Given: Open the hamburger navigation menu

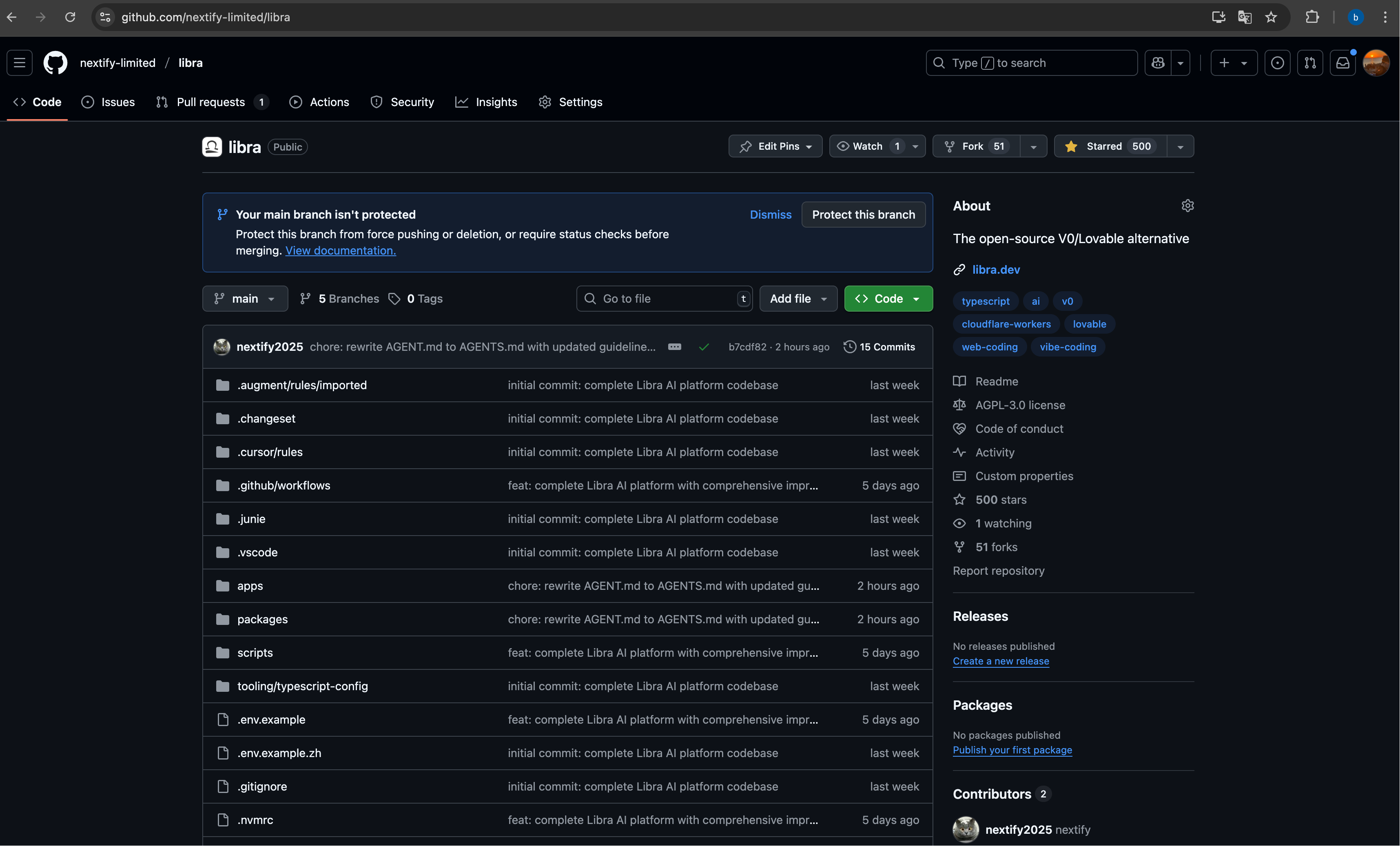Looking at the screenshot, I should 19,62.
